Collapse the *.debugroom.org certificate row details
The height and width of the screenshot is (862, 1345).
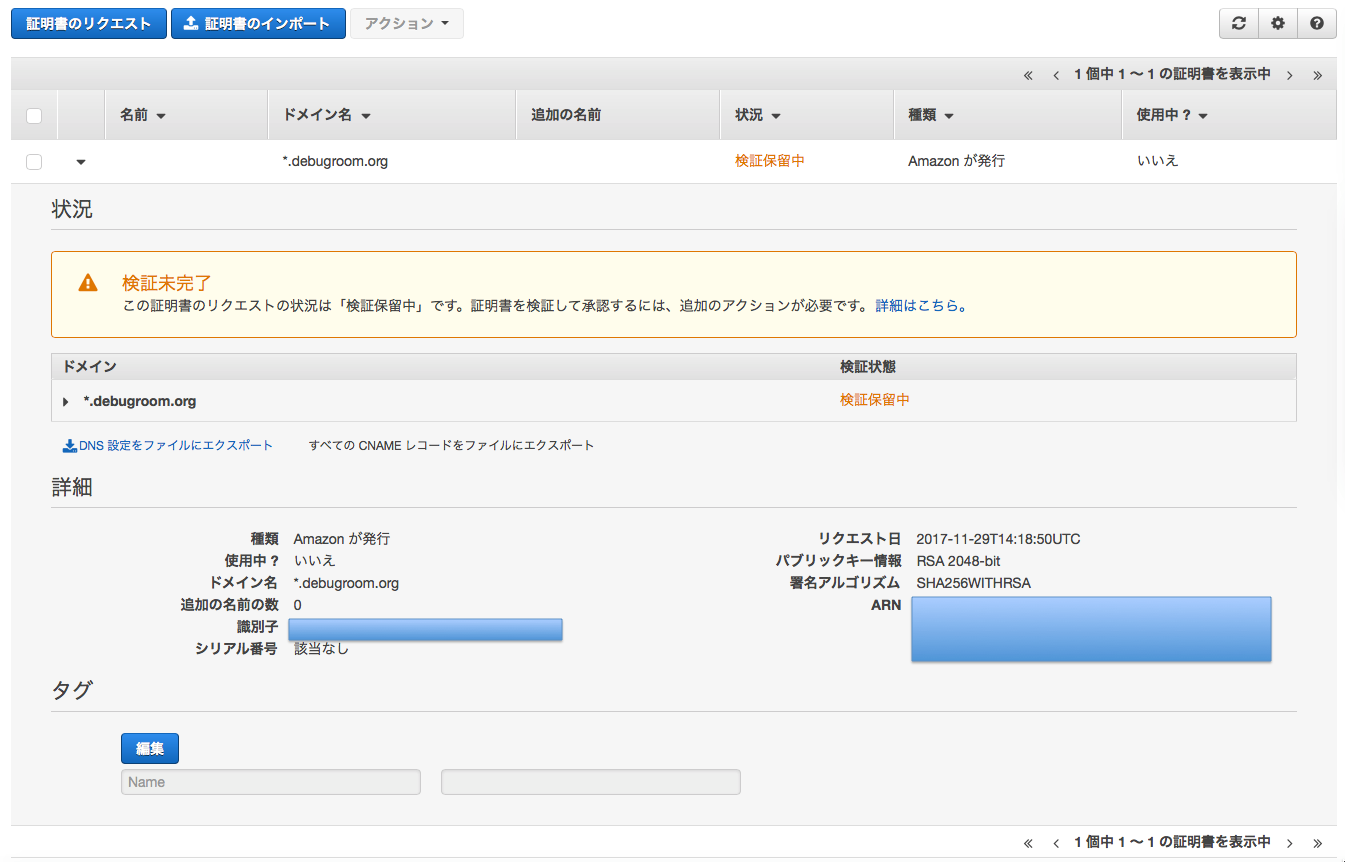point(81,162)
